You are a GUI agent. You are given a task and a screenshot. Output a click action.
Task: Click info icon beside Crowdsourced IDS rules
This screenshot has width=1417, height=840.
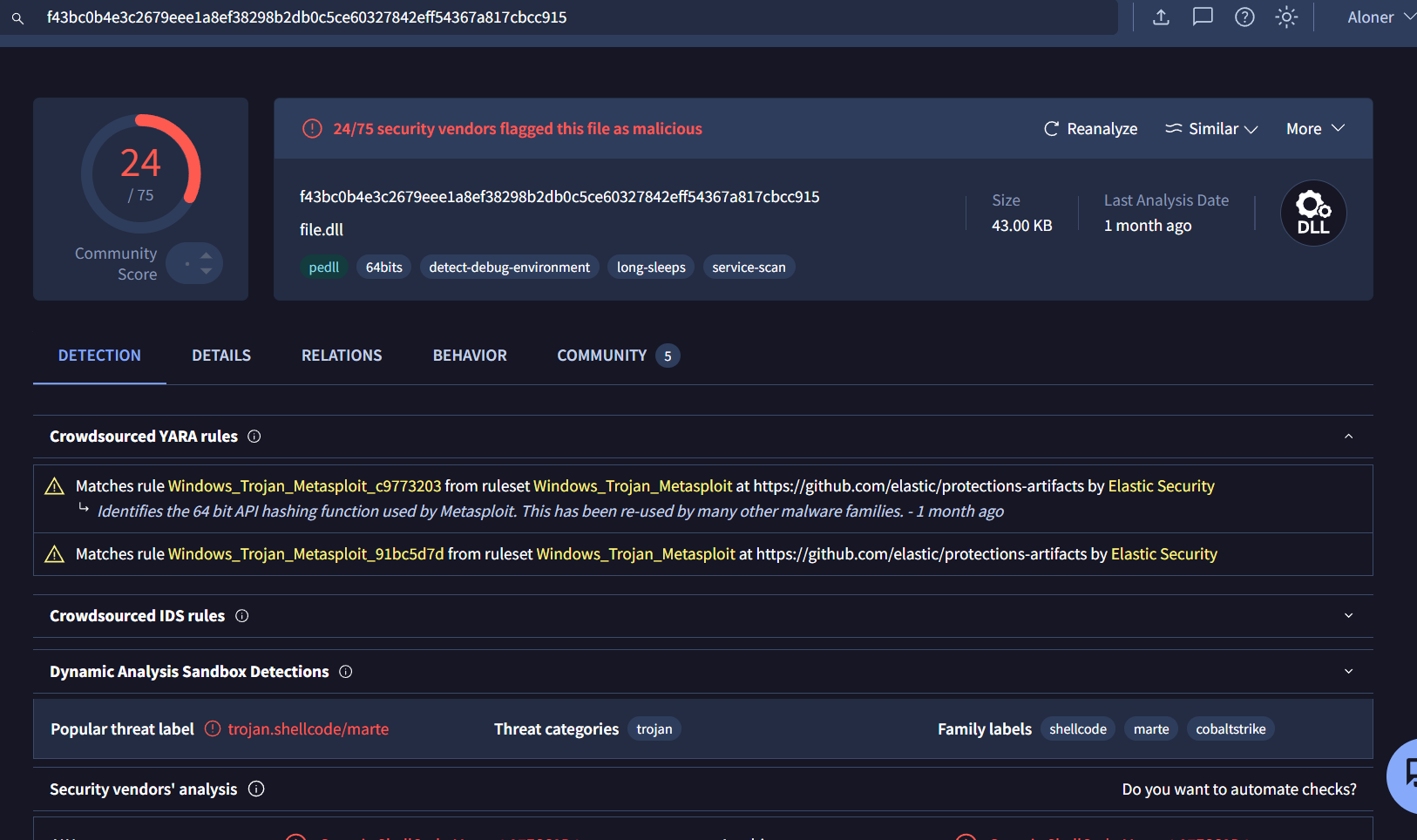point(242,616)
